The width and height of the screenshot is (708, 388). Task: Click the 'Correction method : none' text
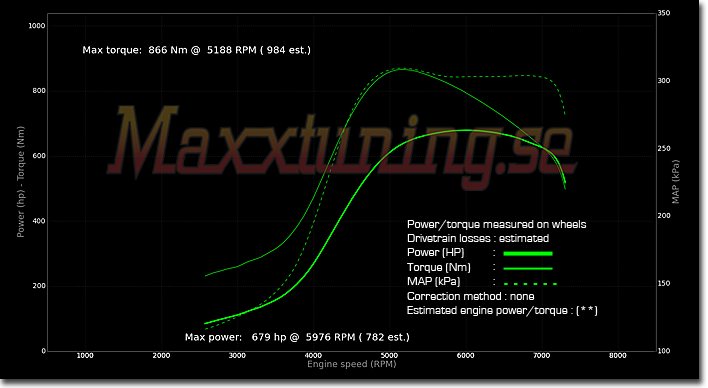click(470, 296)
